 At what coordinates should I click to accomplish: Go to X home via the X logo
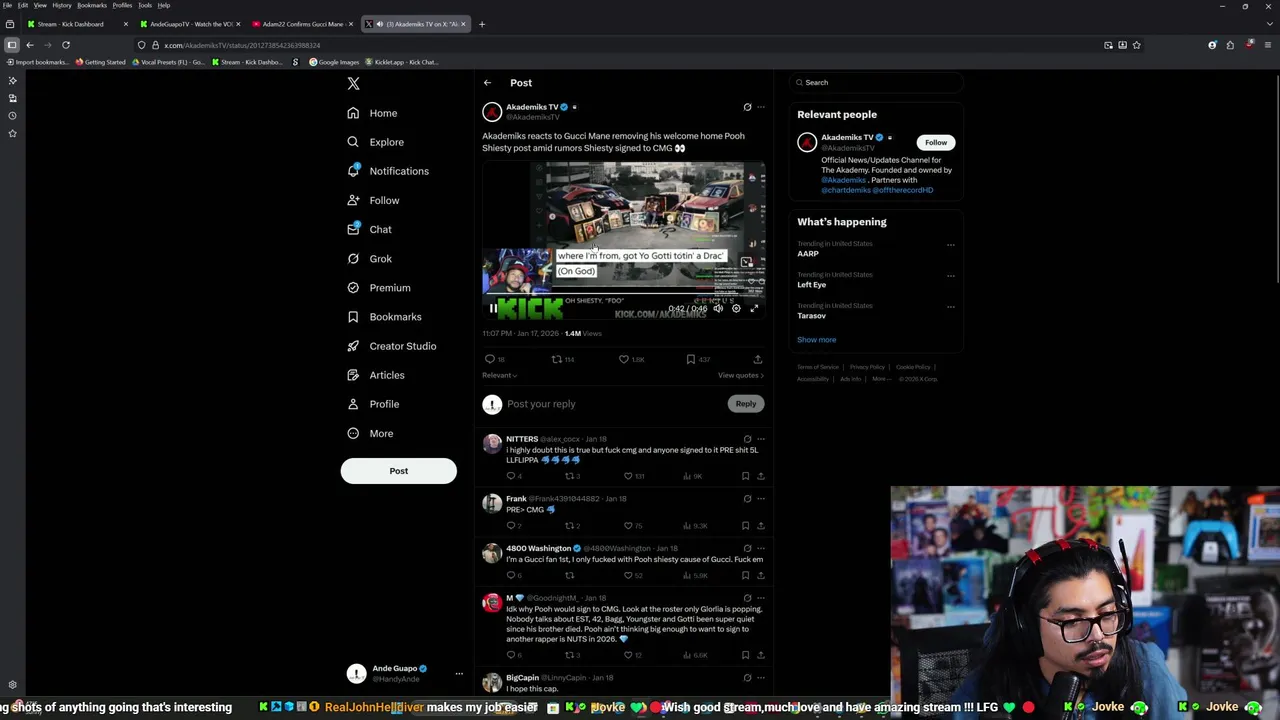click(353, 83)
